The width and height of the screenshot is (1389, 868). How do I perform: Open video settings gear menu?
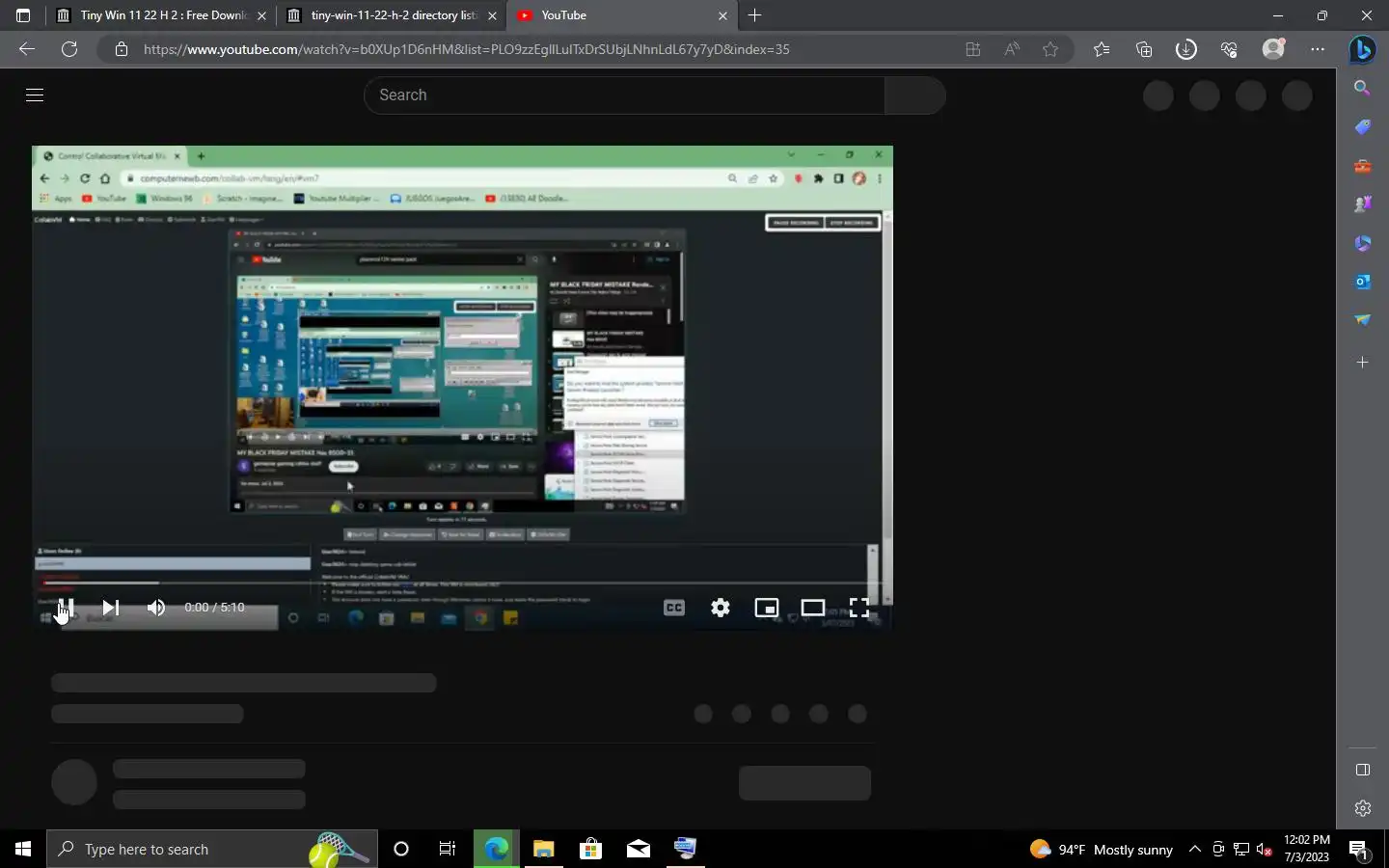click(x=721, y=608)
